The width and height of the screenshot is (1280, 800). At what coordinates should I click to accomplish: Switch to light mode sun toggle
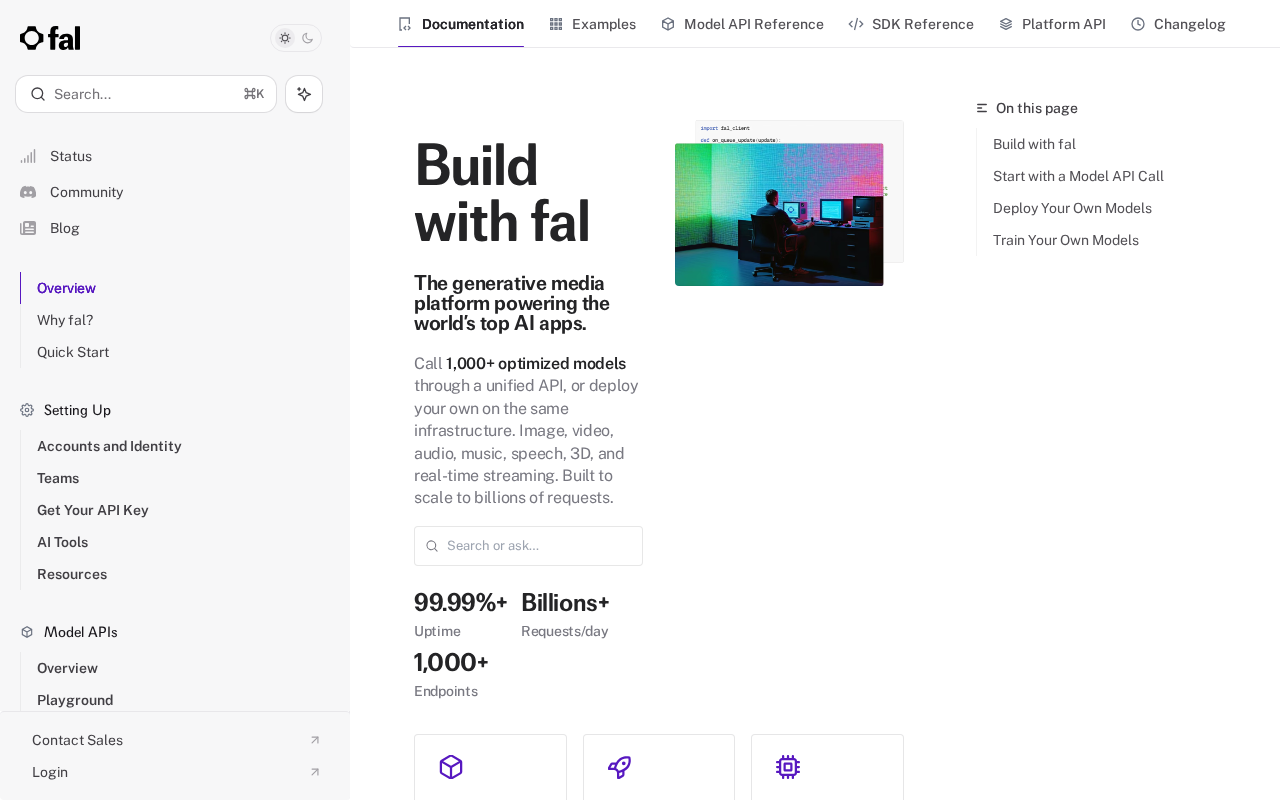[285, 38]
